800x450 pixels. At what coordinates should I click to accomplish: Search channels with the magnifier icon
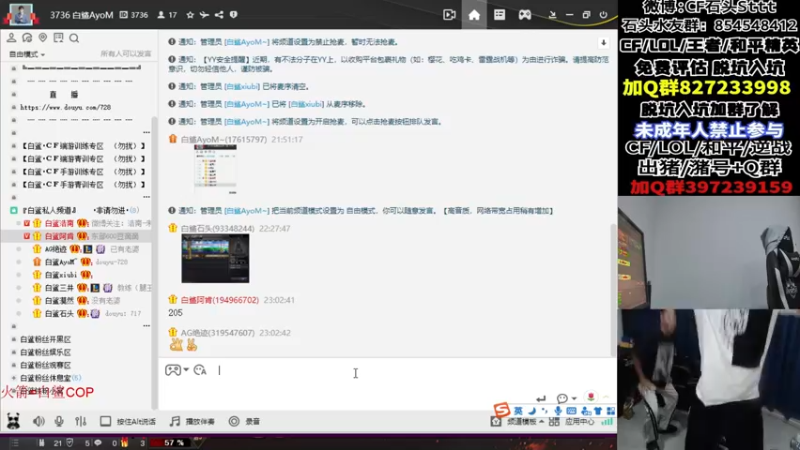pos(74,38)
